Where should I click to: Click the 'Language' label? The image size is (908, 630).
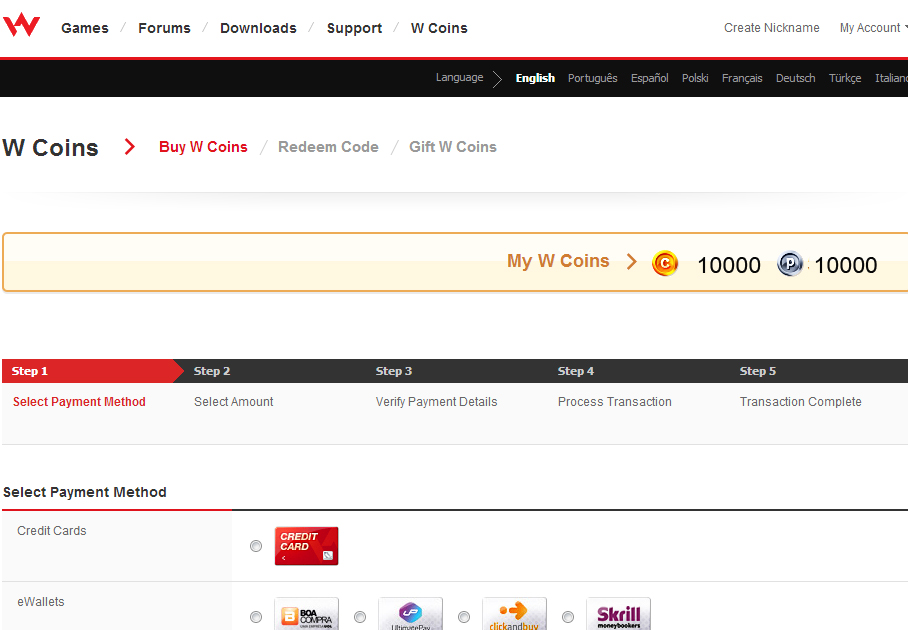click(459, 78)
